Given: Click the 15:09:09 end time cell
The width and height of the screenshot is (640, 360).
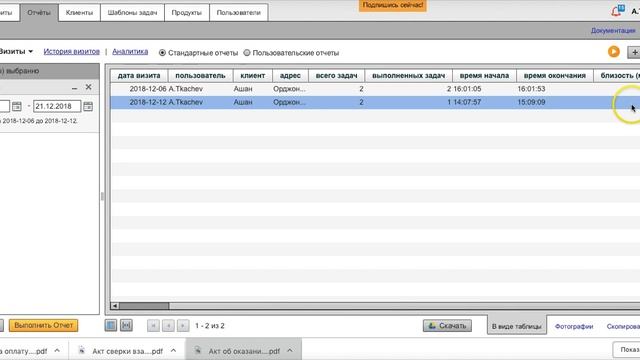Looking at the screenshot, I should coord(531,102).
